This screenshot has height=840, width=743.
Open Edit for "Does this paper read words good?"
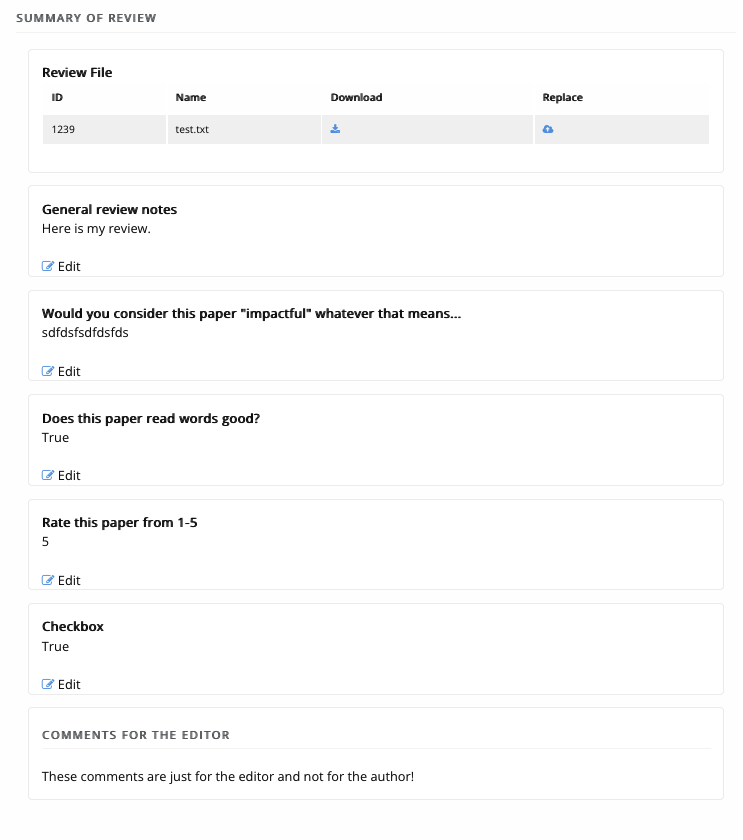[x=61, y=475]
